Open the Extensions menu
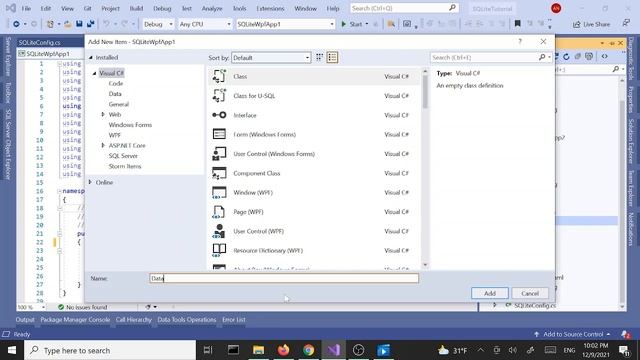This screenshot has height=360, width=640. (270, 8)
